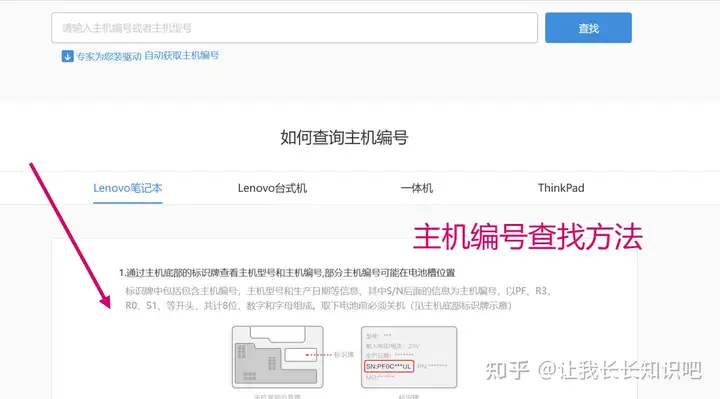Open the 自动获取主机编号 link
Screen dimensions: 720x399
pos(182,56)
